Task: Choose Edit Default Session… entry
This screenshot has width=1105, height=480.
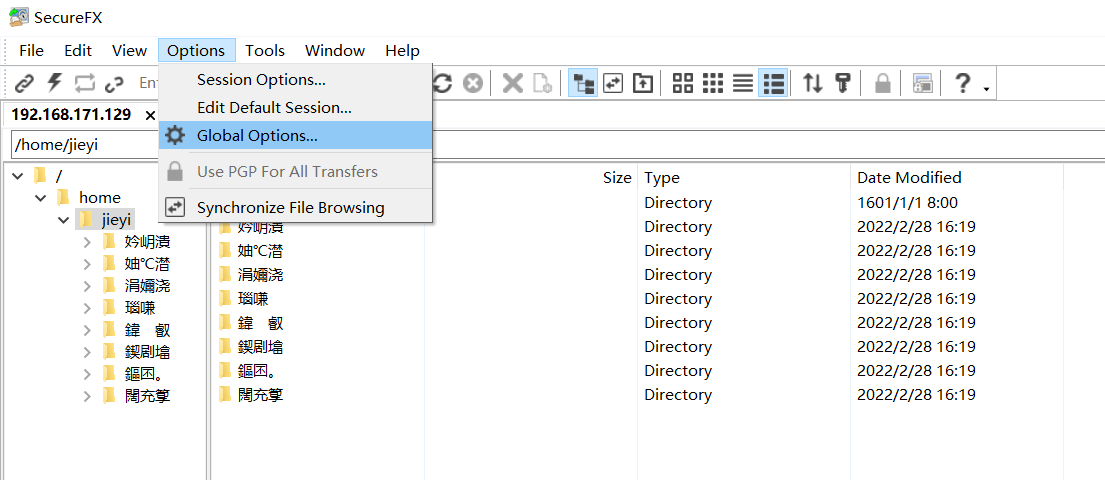Action: pyautogui.click(x=295, y=108)
